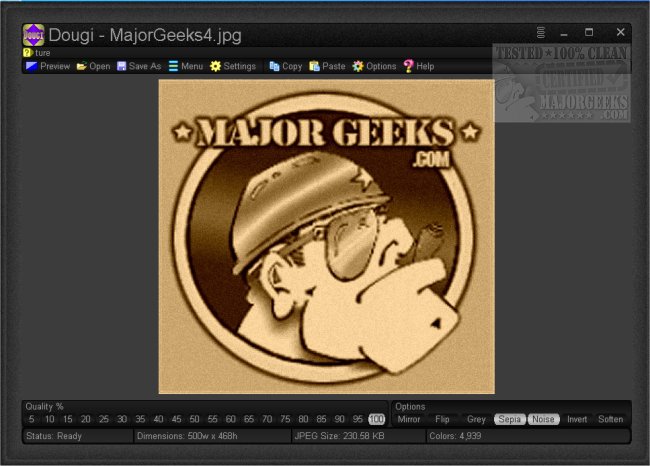Set JPEG quality to 75

tap(285, 419)
